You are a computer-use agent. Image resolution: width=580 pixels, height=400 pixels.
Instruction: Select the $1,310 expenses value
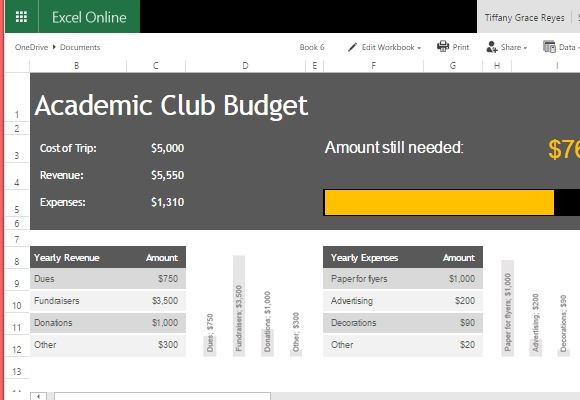point(167,202)
